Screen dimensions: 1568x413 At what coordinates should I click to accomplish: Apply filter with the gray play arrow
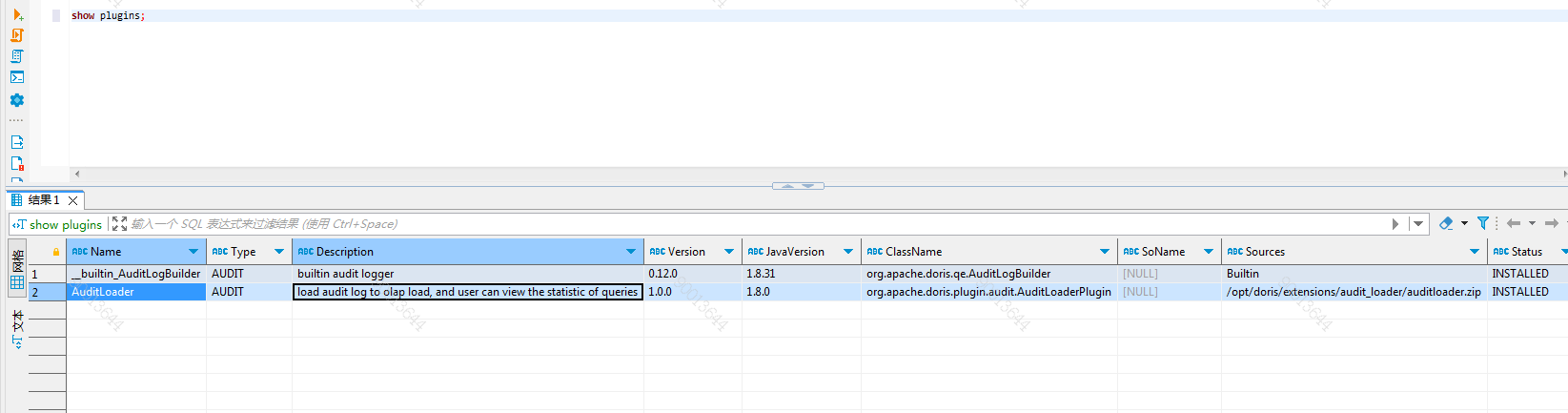coord(1395,223)
